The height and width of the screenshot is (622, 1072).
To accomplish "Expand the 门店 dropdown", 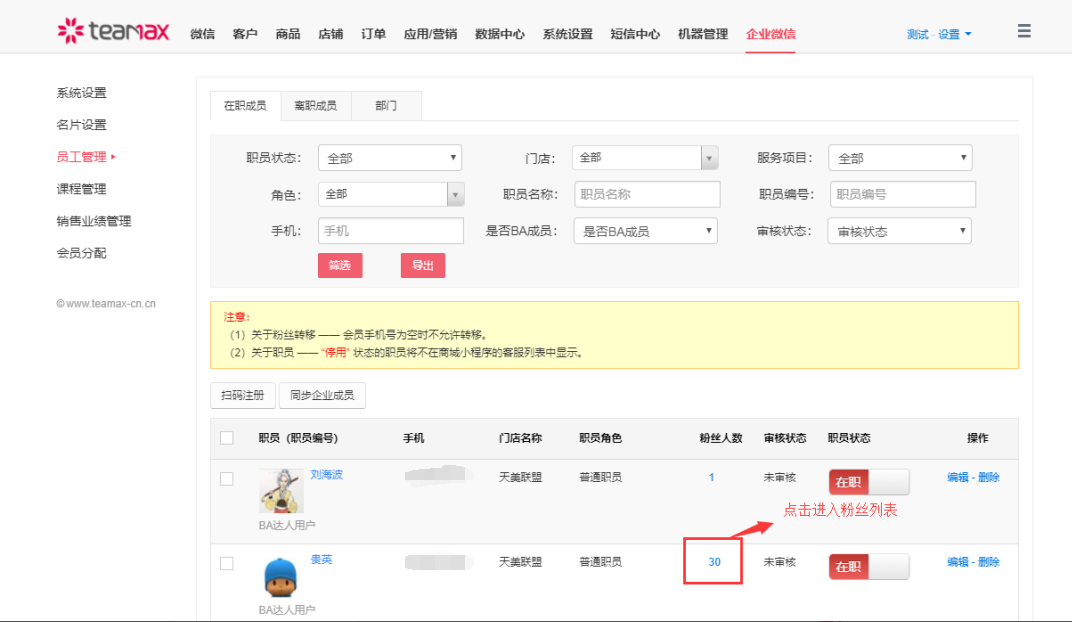I will 644,158.
